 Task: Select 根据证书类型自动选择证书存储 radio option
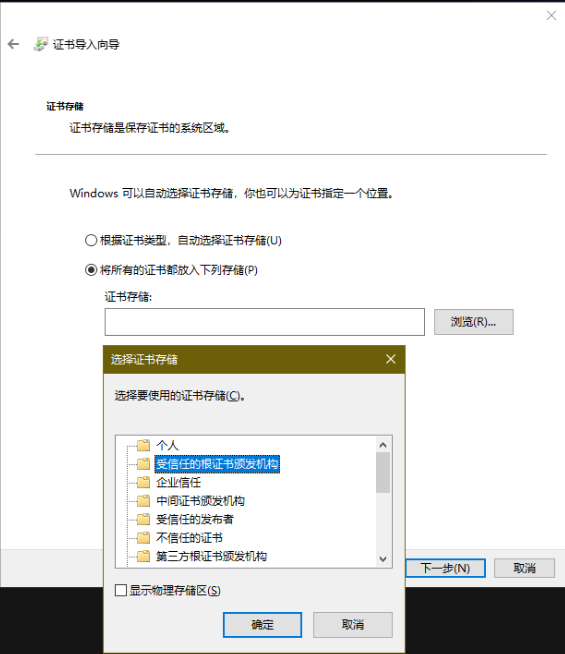(x=91, y=240)
